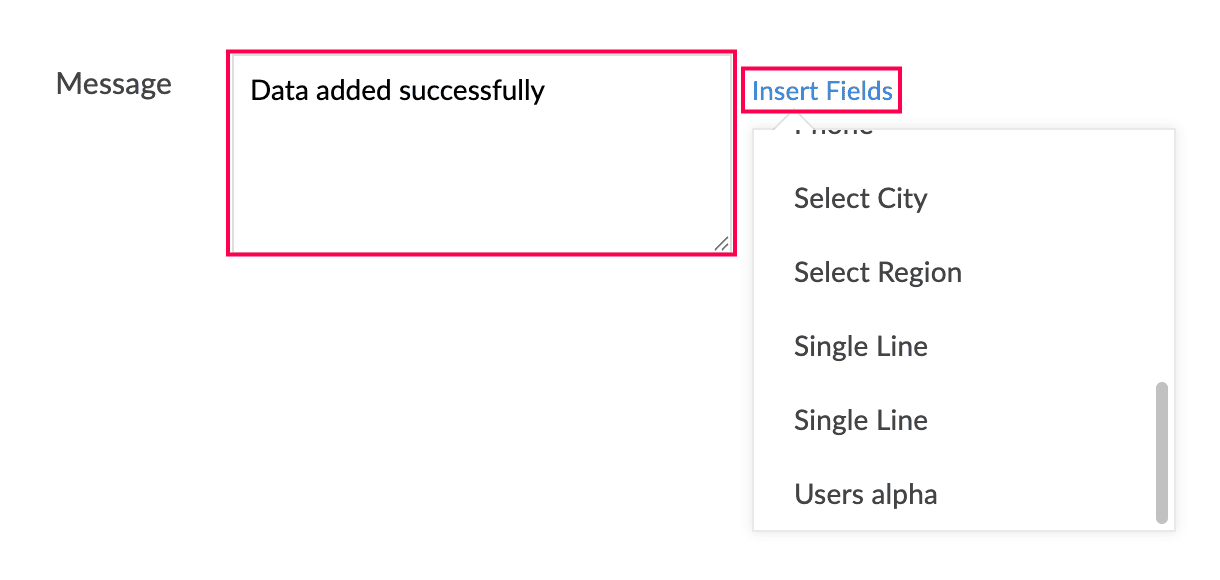Place cursor after 'Data added successfully' text
The height and width of the screenshot is (580, 1220).
pyautogui.click(x=548, y=91)
